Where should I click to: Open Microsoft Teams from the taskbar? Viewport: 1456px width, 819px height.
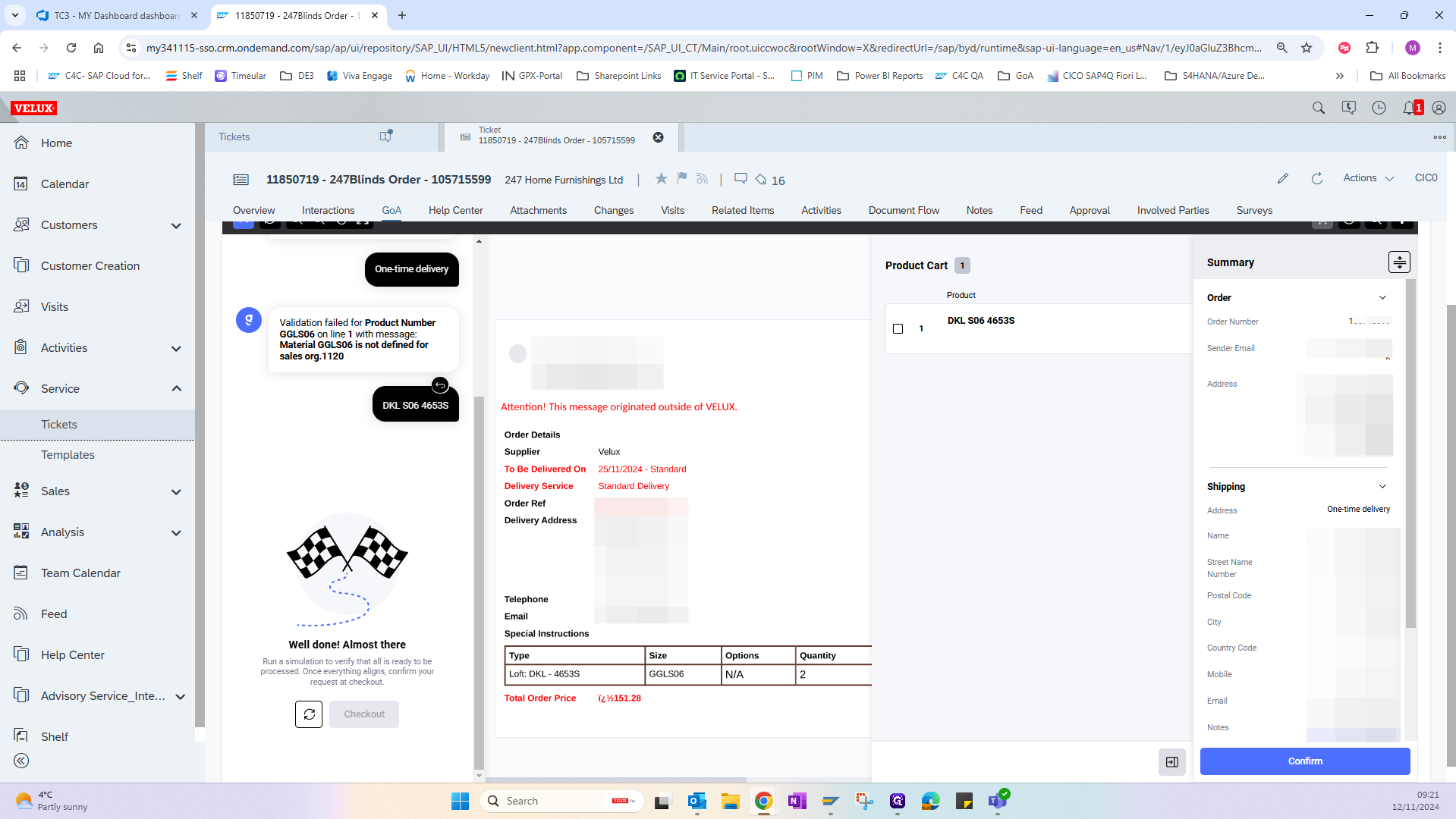pos(998,800)
